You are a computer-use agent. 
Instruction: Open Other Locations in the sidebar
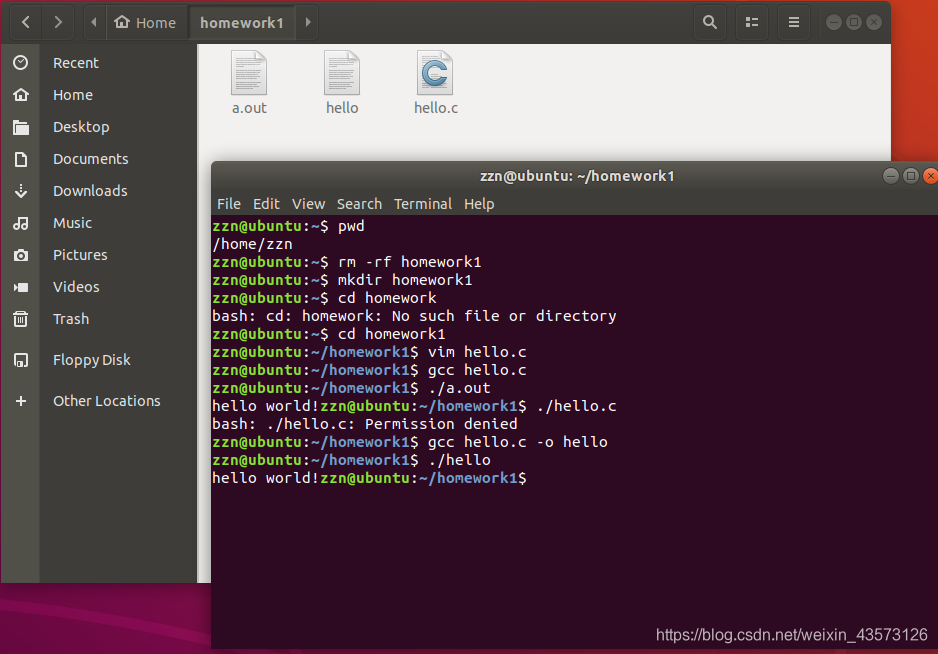106,401
